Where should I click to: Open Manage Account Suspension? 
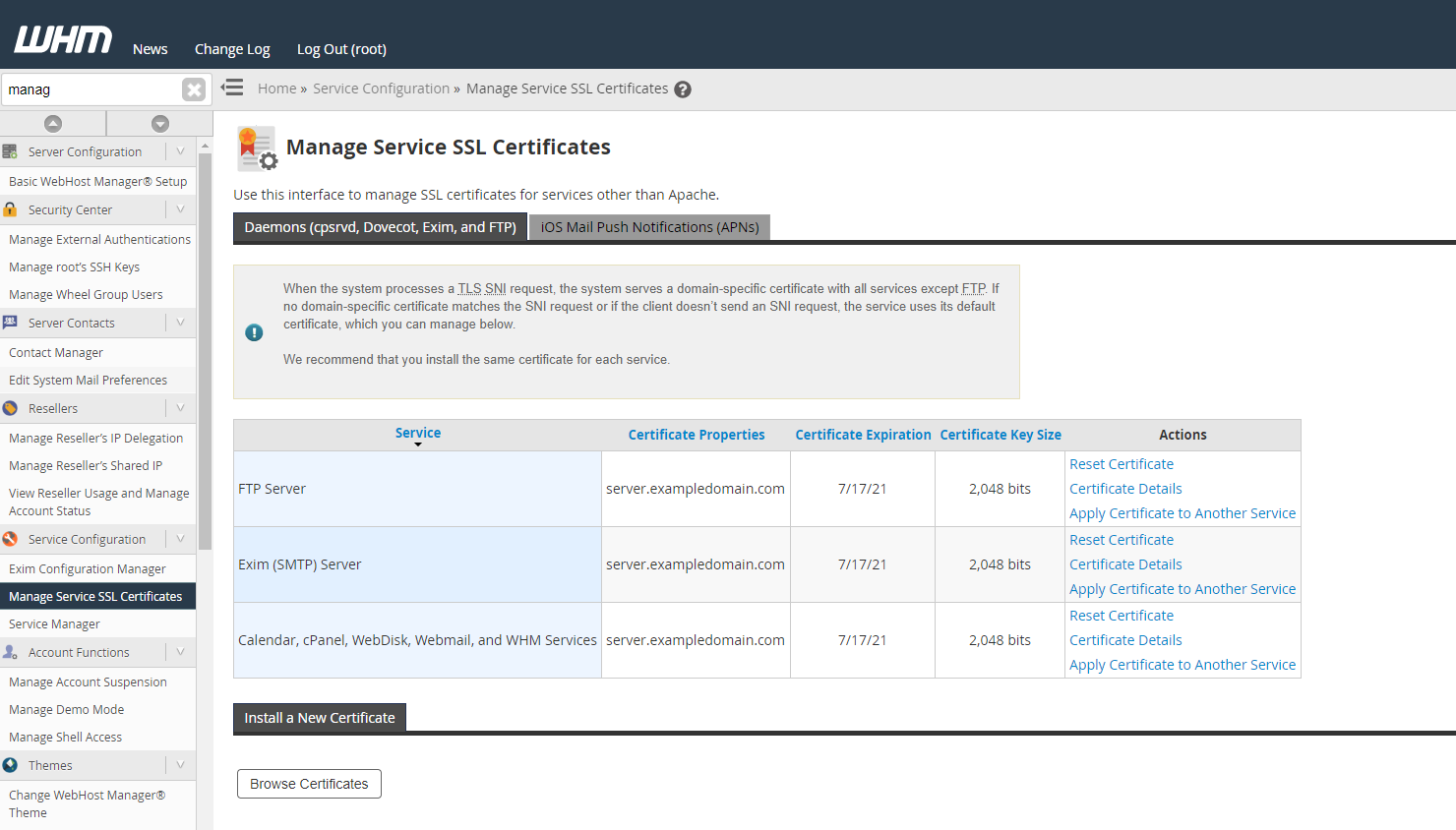pos(88,682)
